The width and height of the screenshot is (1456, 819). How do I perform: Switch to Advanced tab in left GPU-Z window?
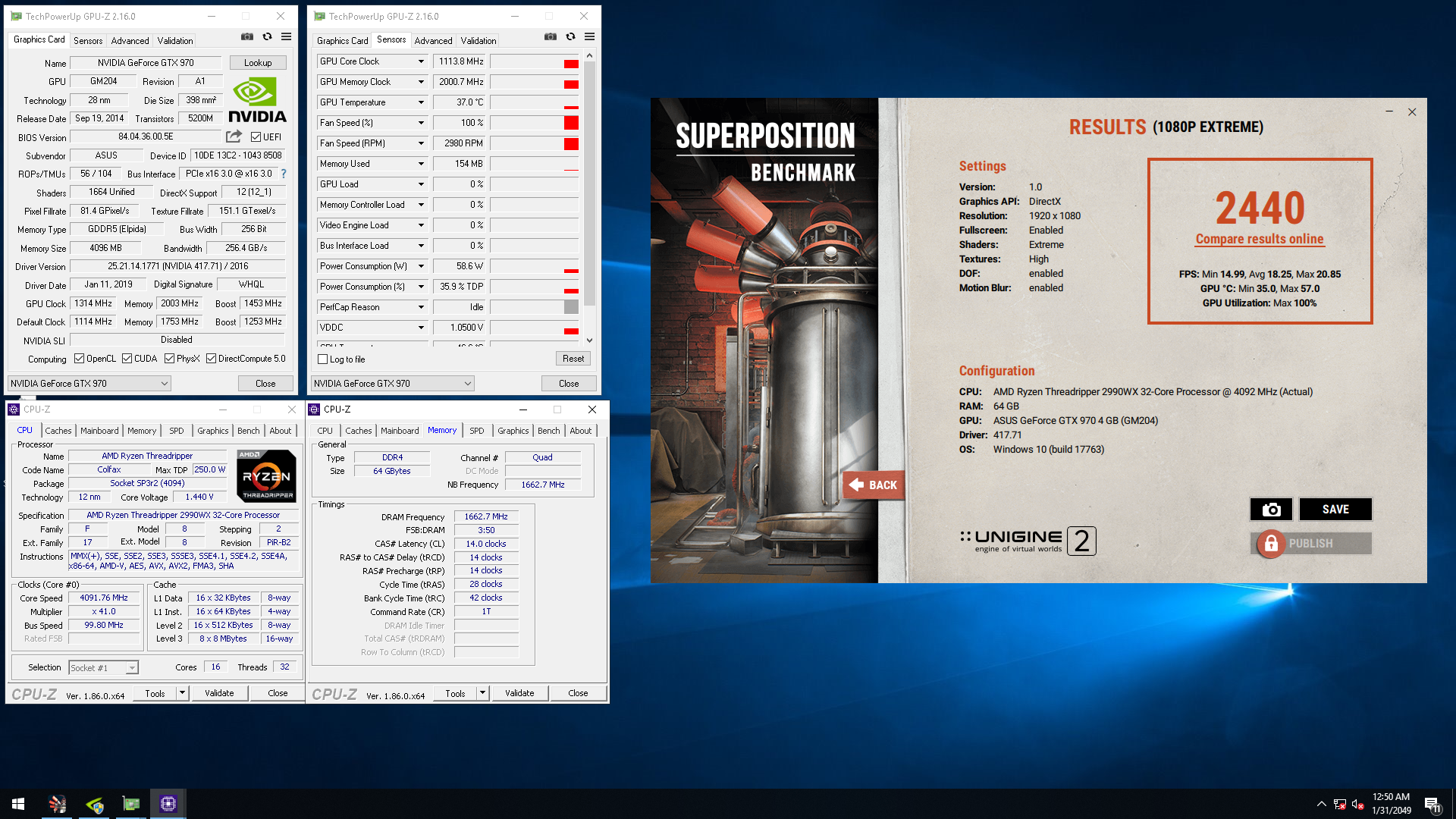click(130, 41)
